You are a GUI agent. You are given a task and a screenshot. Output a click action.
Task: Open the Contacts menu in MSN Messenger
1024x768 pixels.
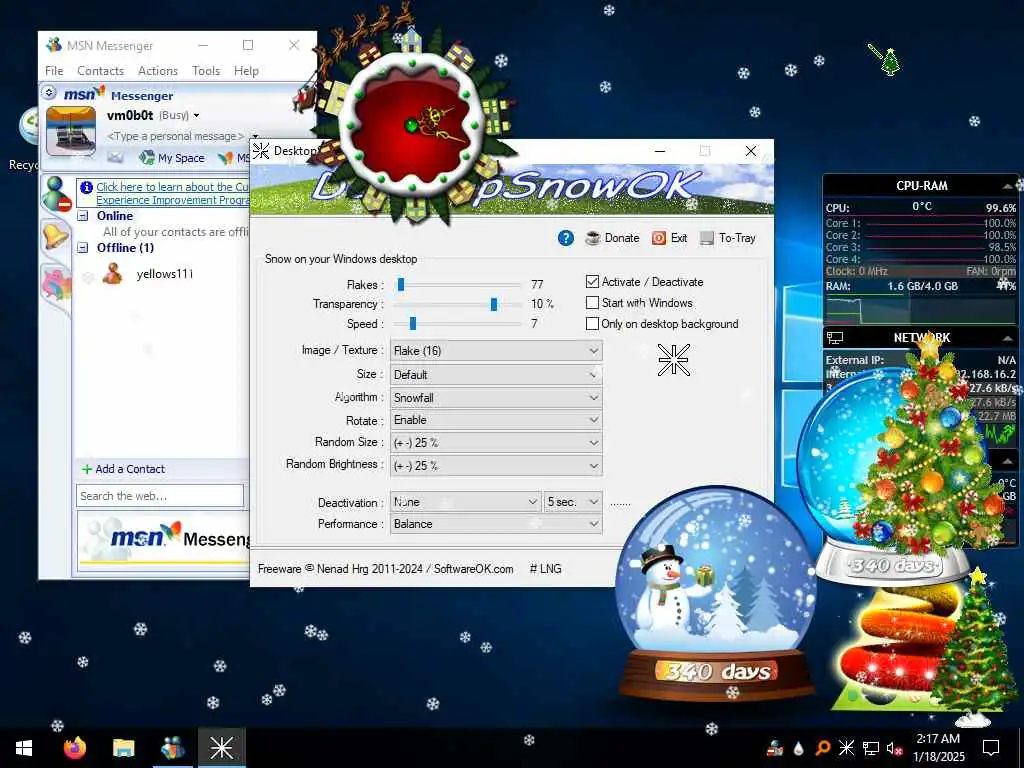click(x=101, y=71)
